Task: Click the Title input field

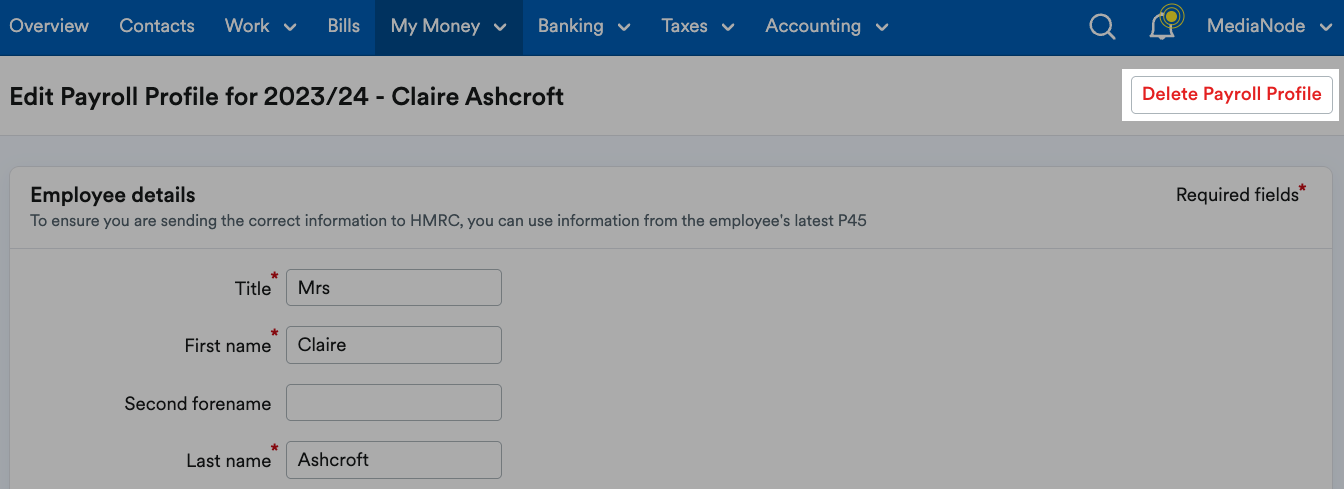Action: point(394,288)
